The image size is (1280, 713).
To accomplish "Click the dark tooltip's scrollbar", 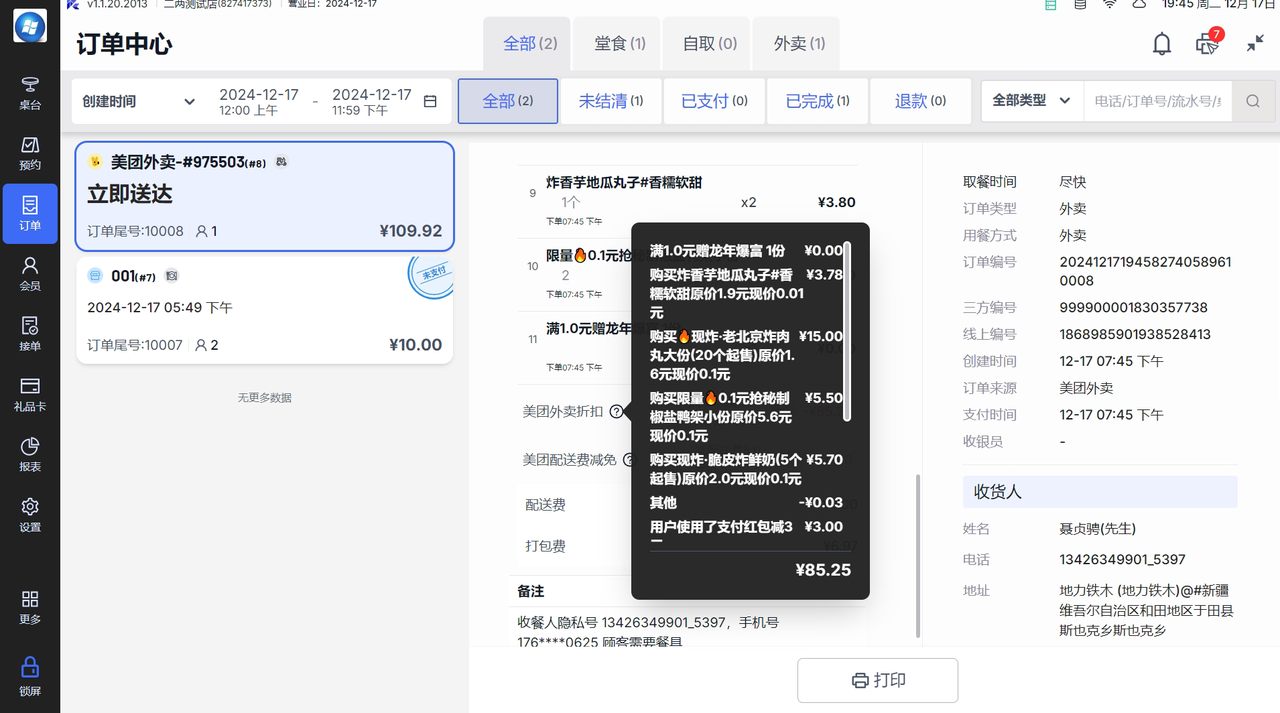I will point(848,330).
